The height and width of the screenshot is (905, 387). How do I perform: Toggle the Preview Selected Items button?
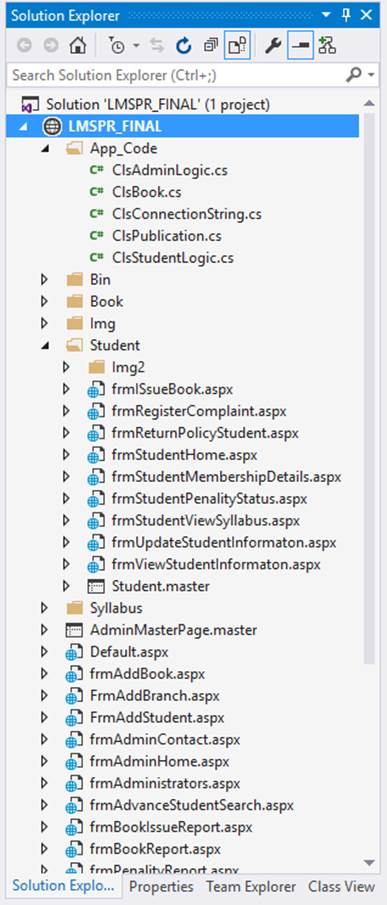pyautogui.click(x=300, y=46)
